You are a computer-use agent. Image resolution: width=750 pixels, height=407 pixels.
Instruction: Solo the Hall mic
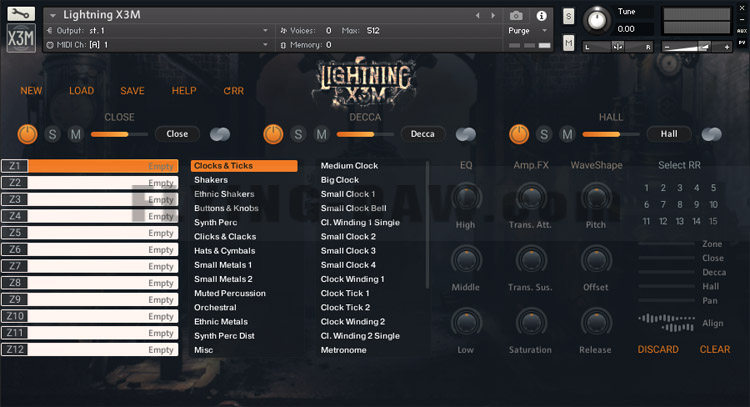pos(544,134)
